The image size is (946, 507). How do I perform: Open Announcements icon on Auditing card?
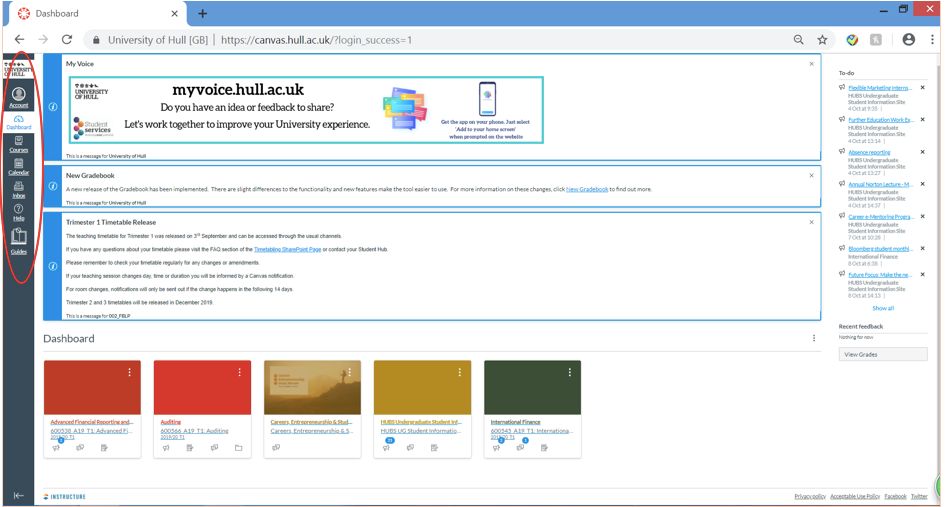tap(166, 447)
